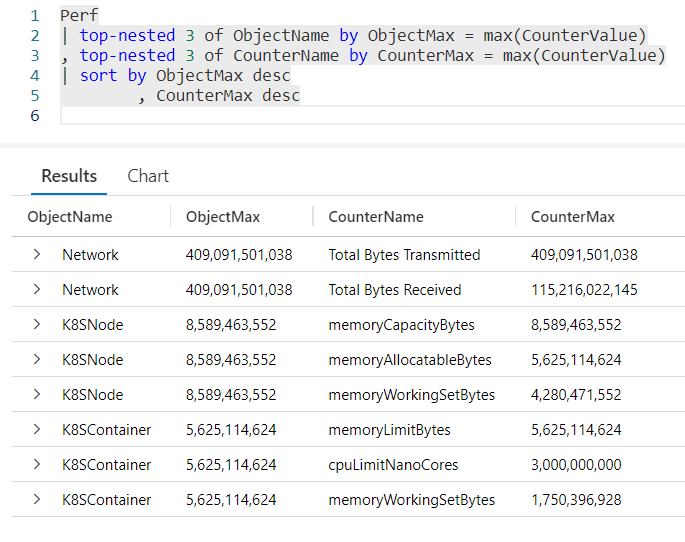Expand the cpuLimitNanoCores row chevron

(37, 465)
